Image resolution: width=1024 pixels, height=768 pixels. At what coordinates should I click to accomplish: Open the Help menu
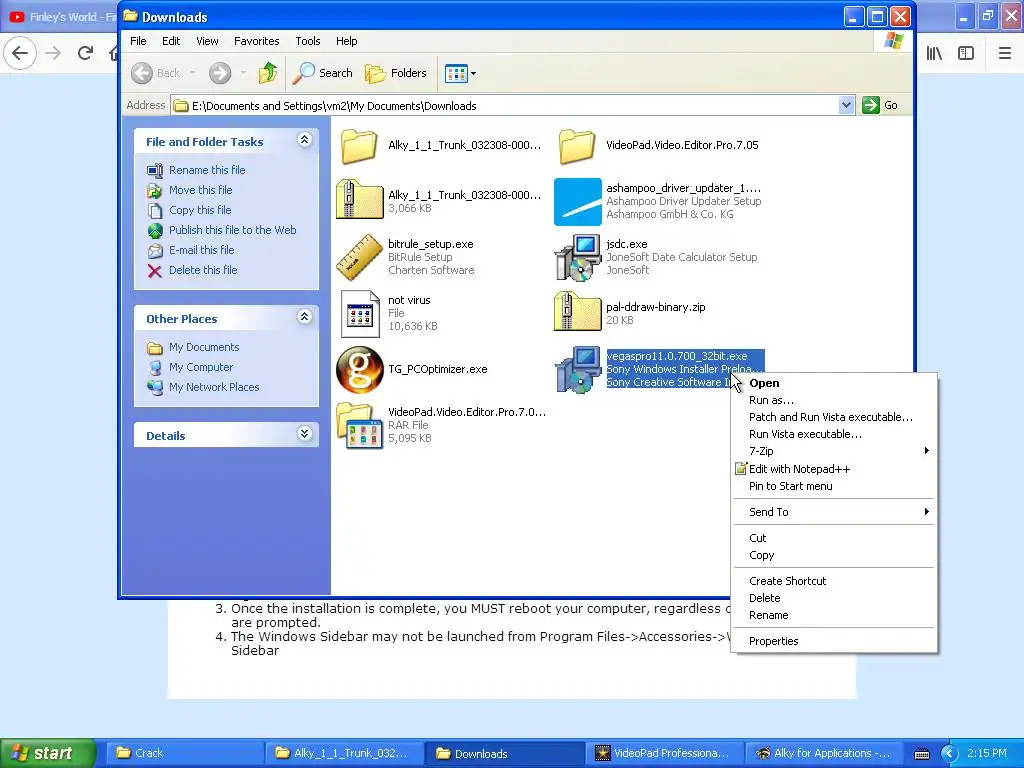tap(347, 41)
